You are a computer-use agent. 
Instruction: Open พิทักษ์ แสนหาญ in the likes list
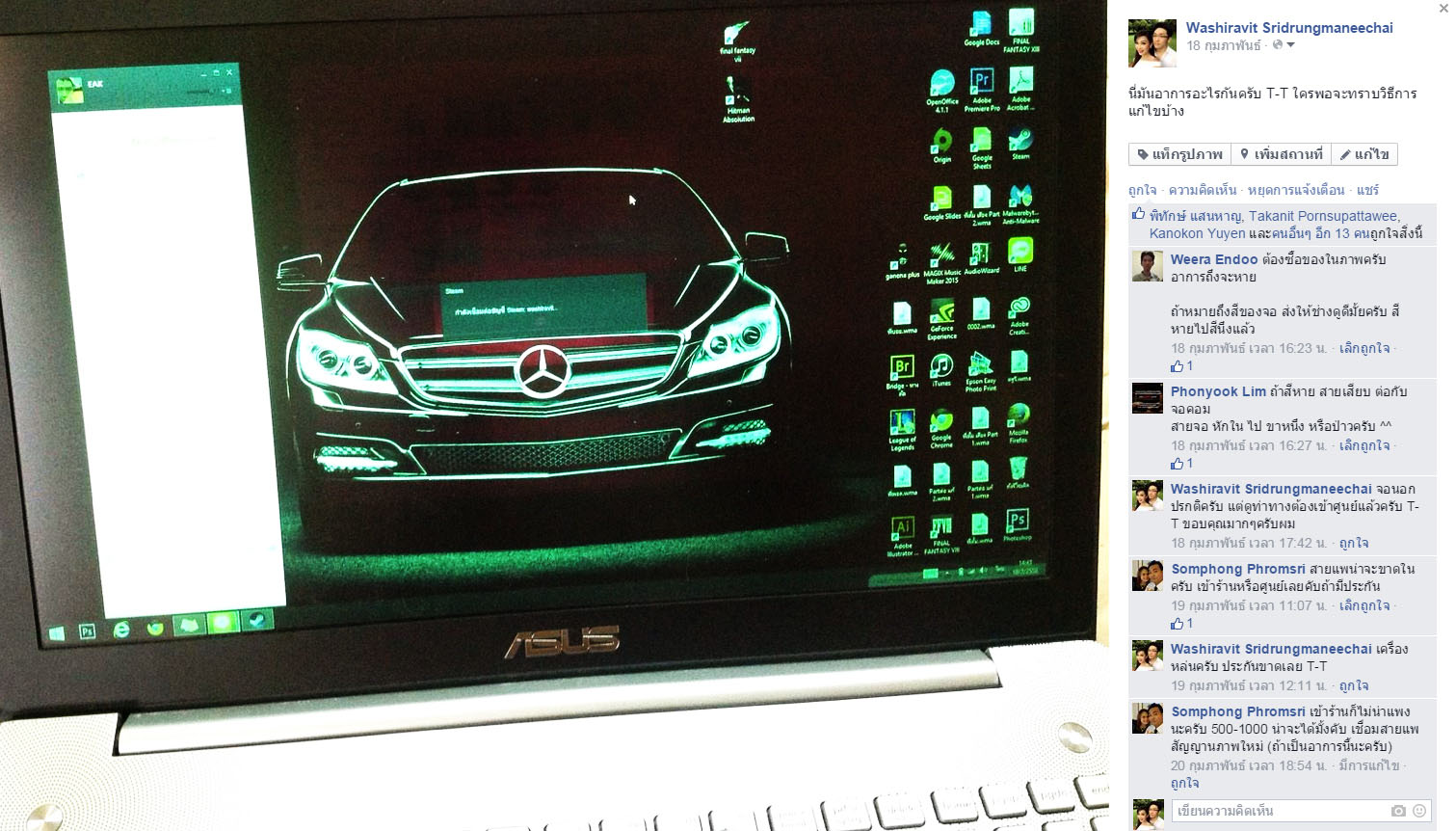pos(1195,216)
